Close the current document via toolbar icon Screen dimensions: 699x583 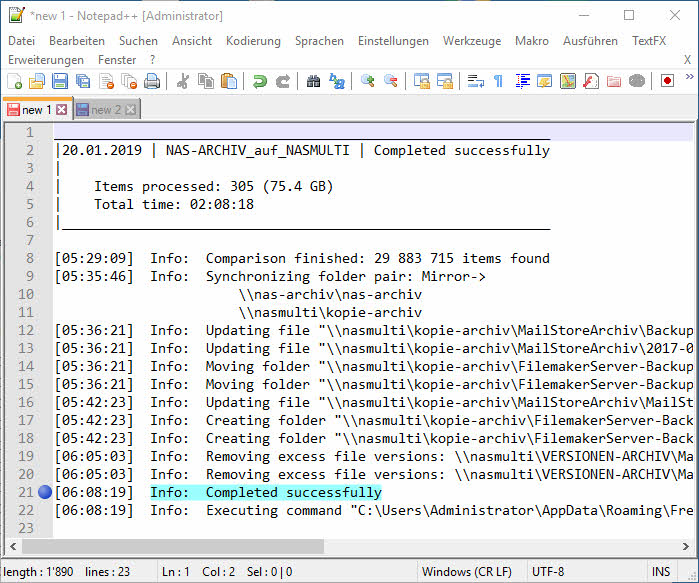click(x=107, y=81)
